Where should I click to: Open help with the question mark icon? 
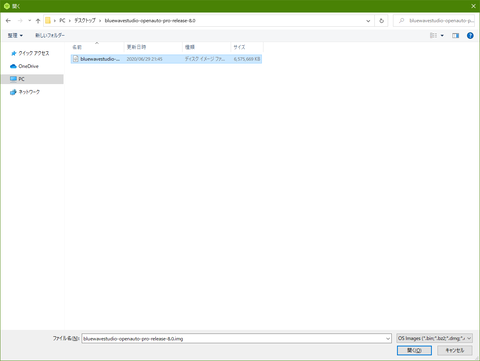point(470,35)
